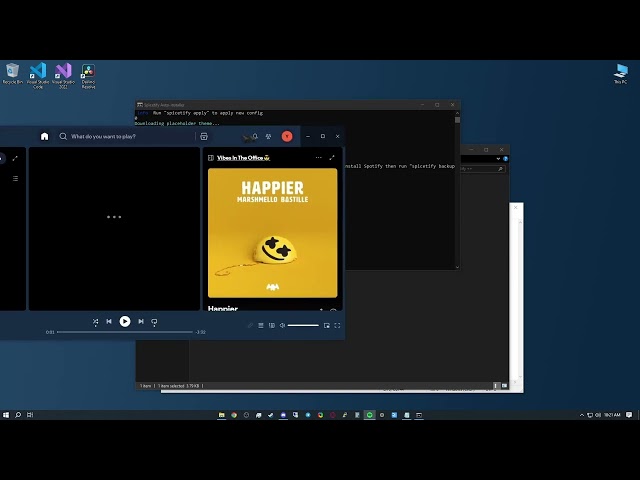Screen dimensions: 640x480
Task: Click File Explorer search box
Action: 483,169
